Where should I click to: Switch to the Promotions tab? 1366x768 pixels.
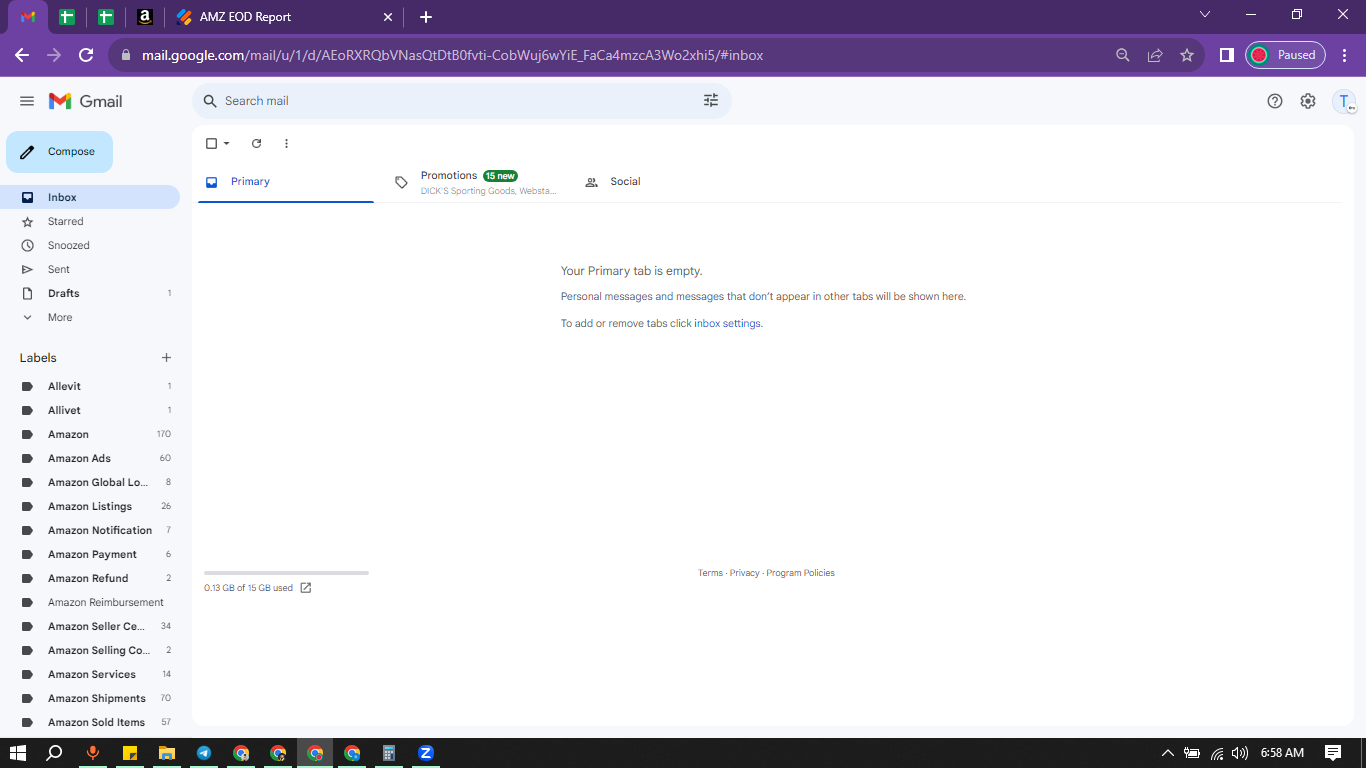coord(476,182)
